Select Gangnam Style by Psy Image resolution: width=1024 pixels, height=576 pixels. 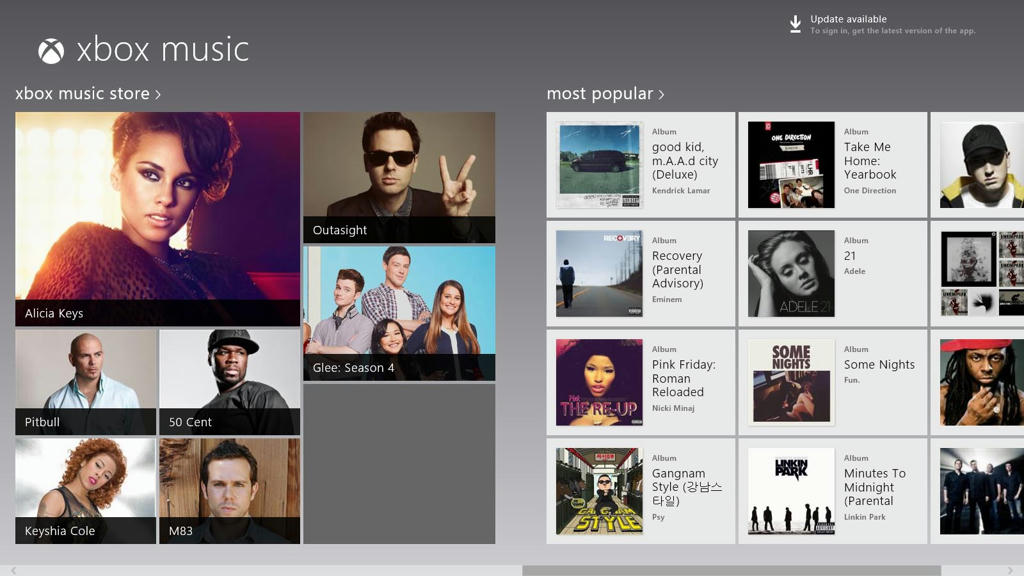coord(640,490)
